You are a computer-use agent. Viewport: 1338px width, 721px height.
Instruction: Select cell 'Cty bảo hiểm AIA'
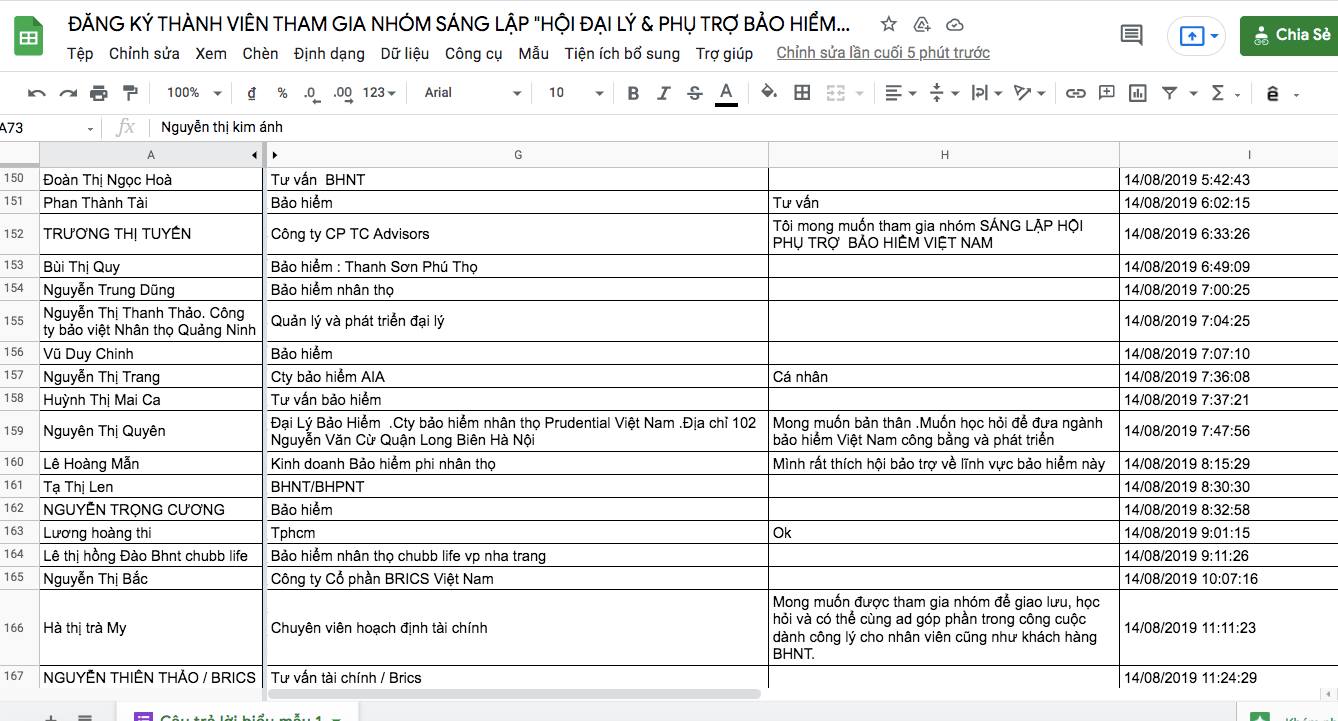[518, 377]
